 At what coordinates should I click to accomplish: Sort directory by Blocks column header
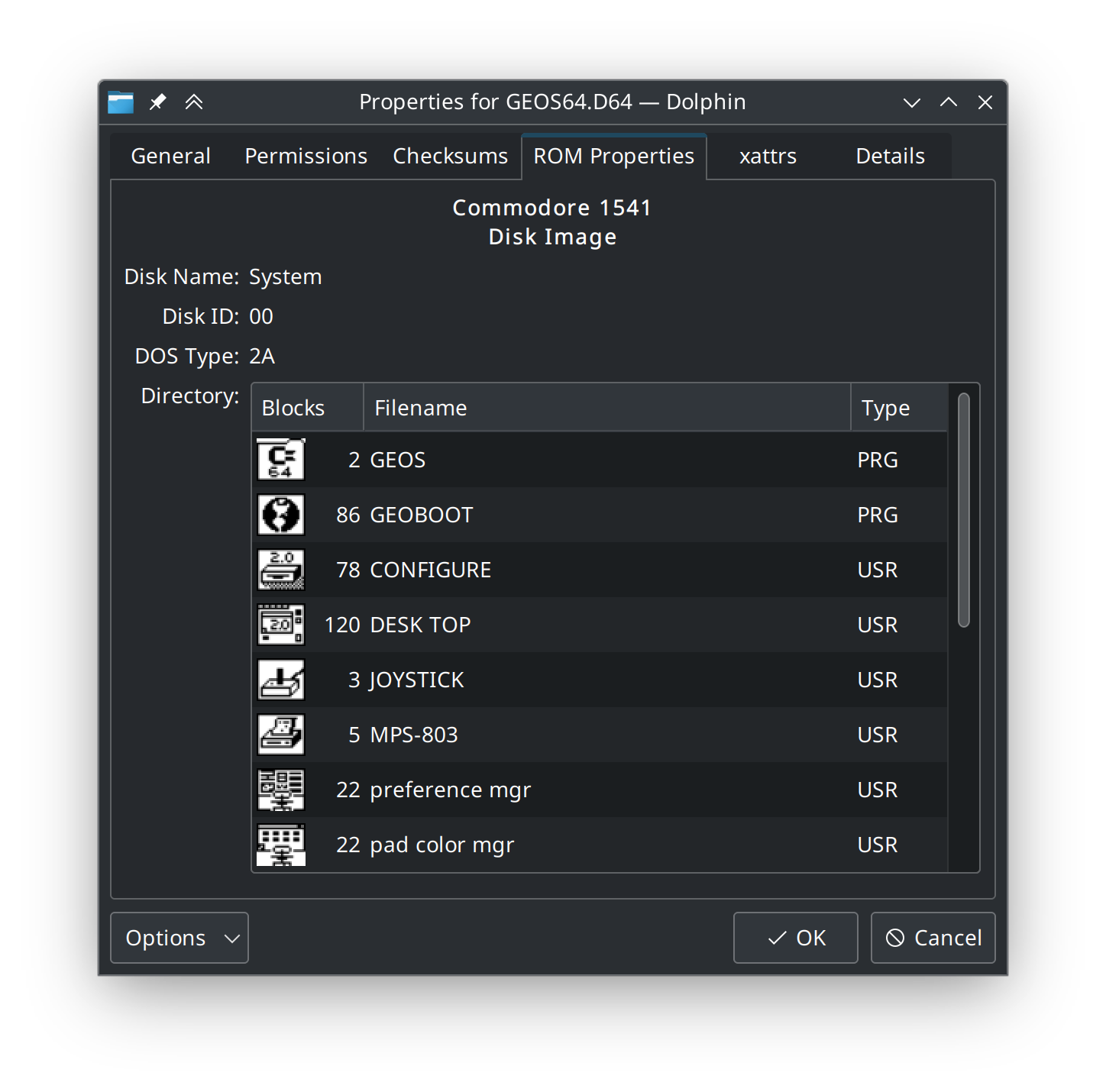308,408
